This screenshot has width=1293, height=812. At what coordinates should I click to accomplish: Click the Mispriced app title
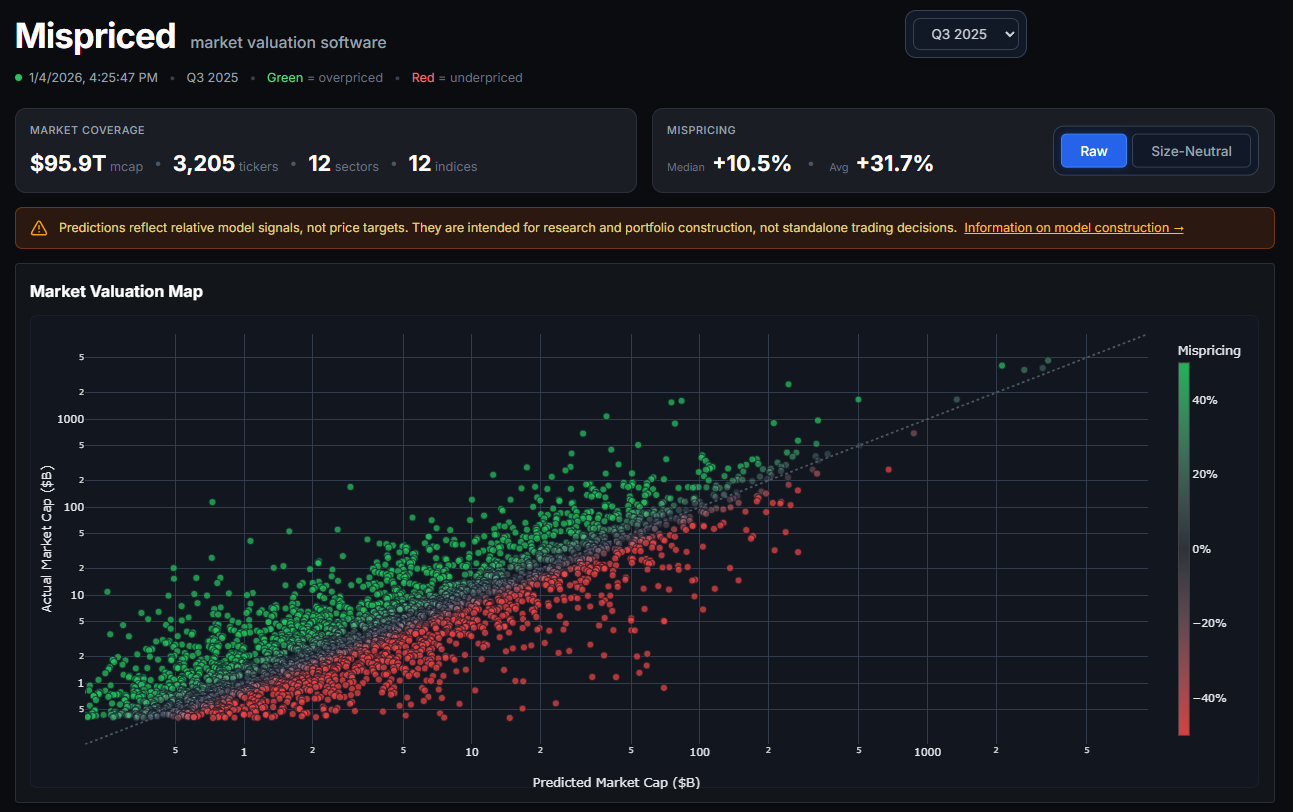(x=95, y=36)
